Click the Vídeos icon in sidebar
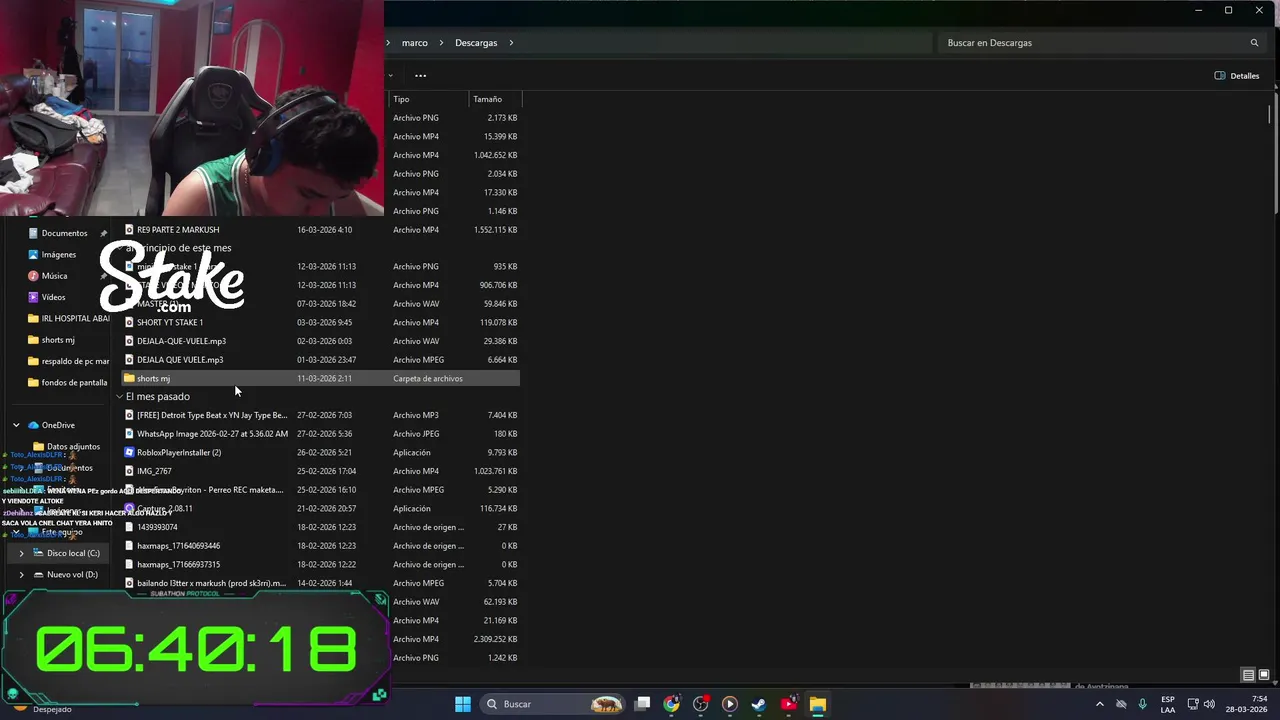 (x=33, y=297)
